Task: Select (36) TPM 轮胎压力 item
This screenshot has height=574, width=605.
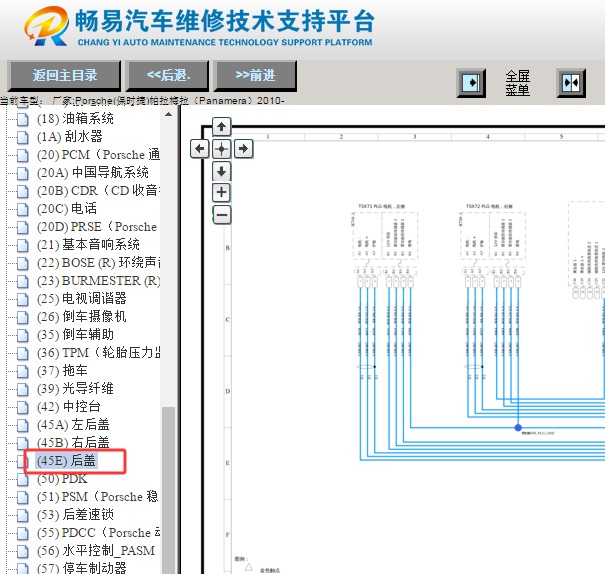Action: click(98, 353)
